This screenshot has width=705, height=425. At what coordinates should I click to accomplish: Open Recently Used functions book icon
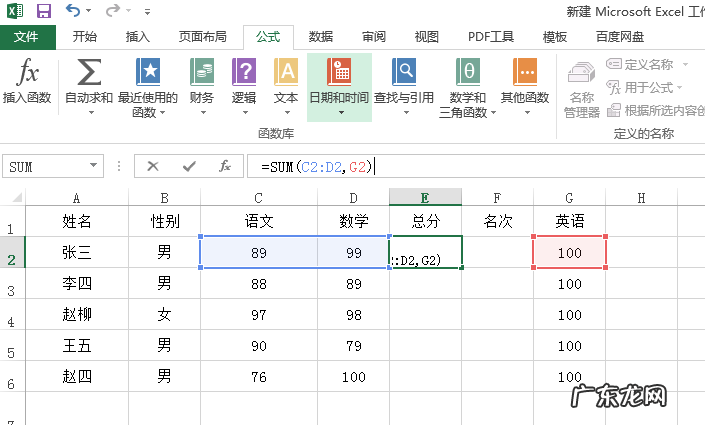point(148,72)
